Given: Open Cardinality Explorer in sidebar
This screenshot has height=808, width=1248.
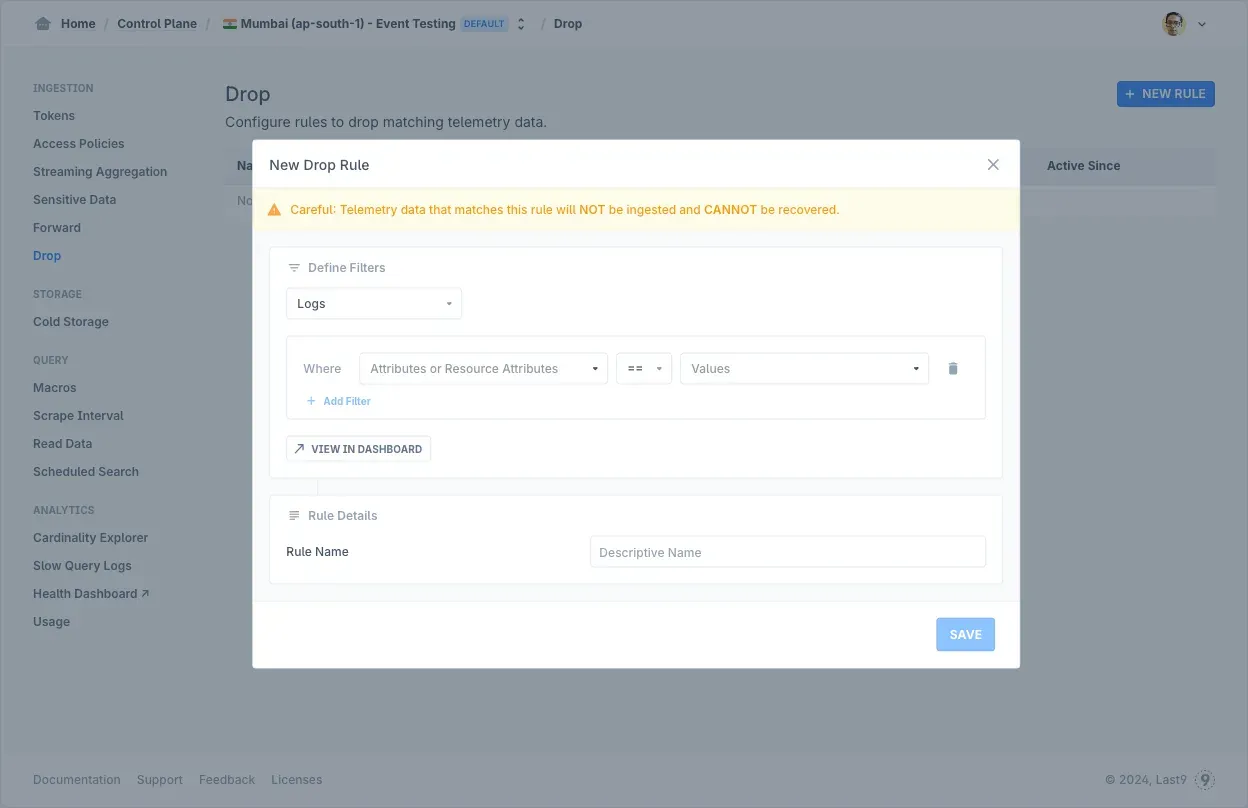Looking at the screenshot, I should pyautogui.click(x=91, y=538).
